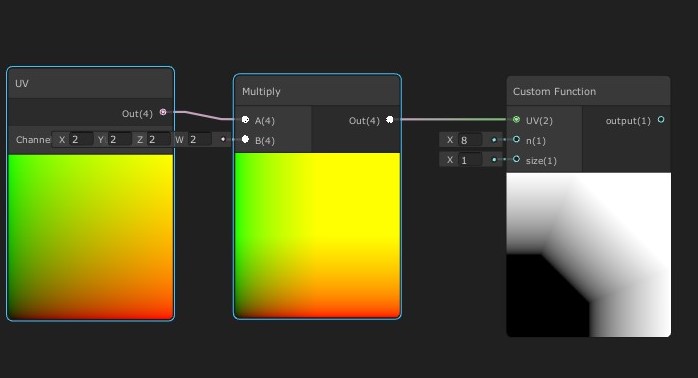The width and height of the screenshot is (698, 378).
Task: Click the UV node Out(4) output port
Action: (163, 112)
